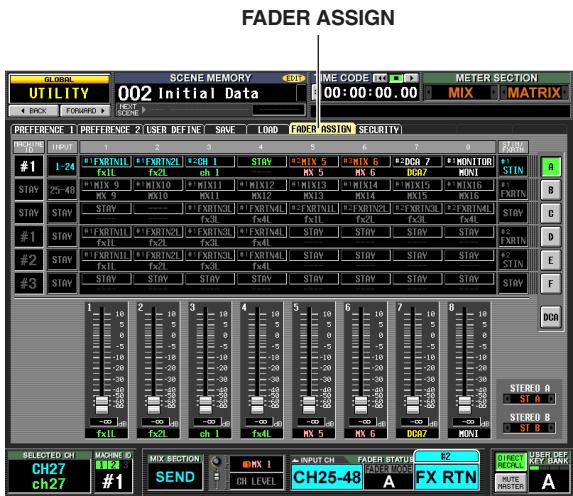Click the time code play icon
The width and height of the screenshot is (573, 496).
[x=411, y=78]
